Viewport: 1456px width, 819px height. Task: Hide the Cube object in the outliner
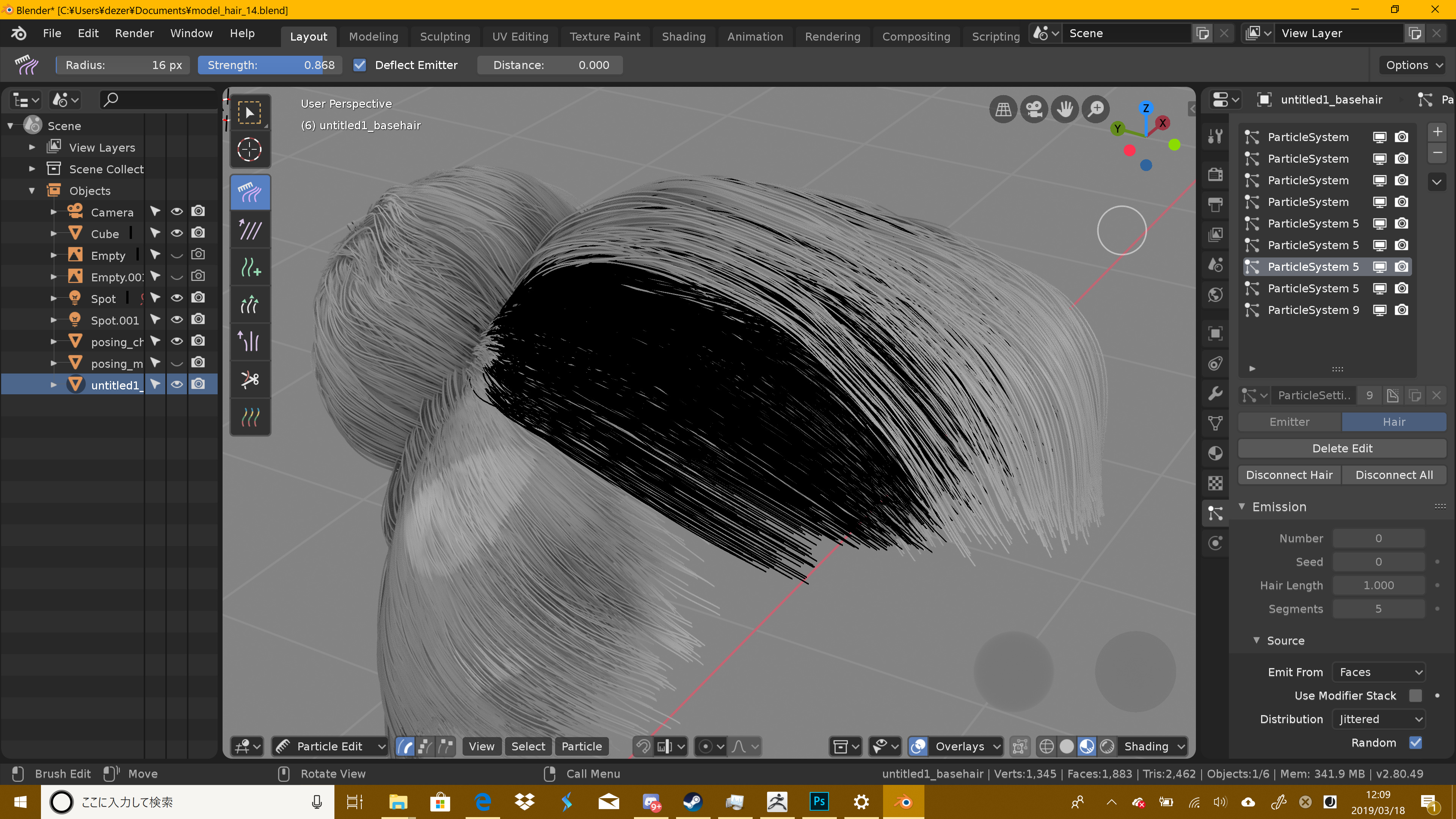[177, 232]
